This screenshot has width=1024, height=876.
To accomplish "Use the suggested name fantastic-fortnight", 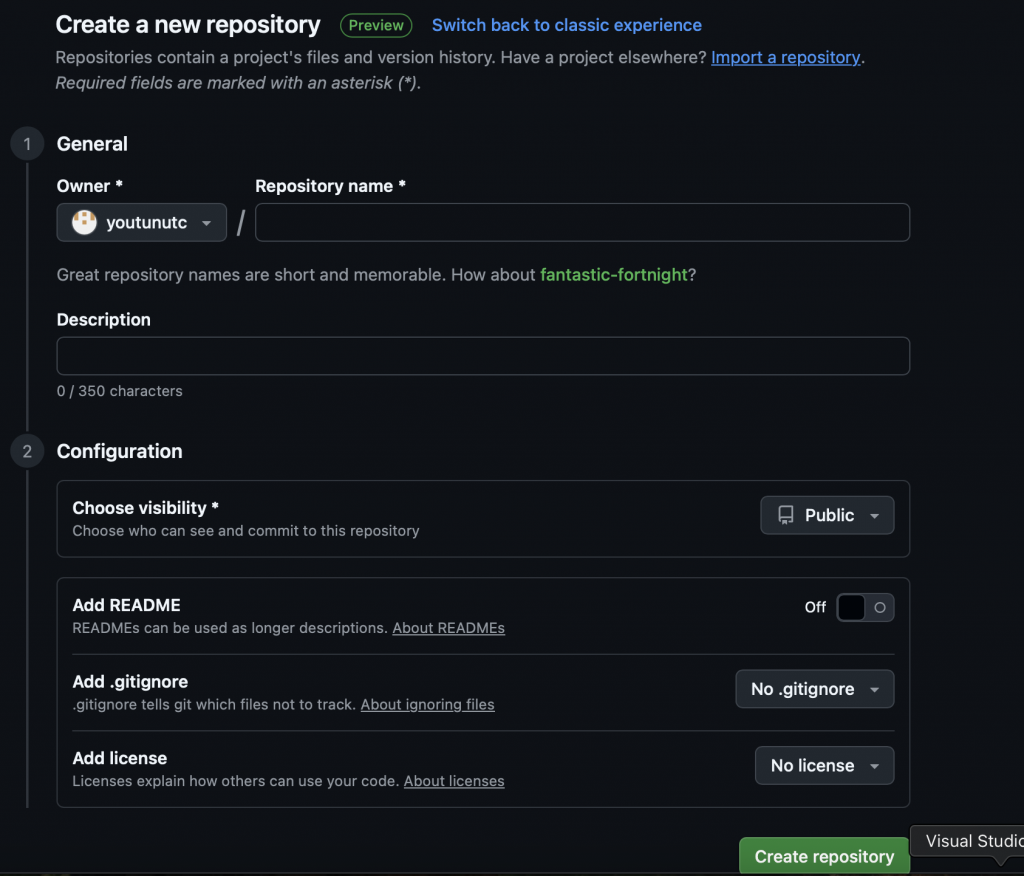I will (613, 274).
